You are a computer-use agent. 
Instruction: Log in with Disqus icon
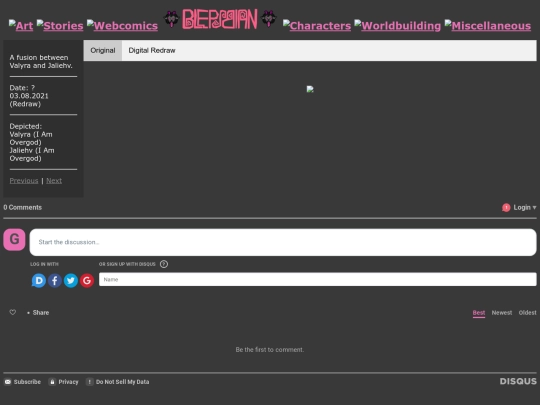(39, 281)
